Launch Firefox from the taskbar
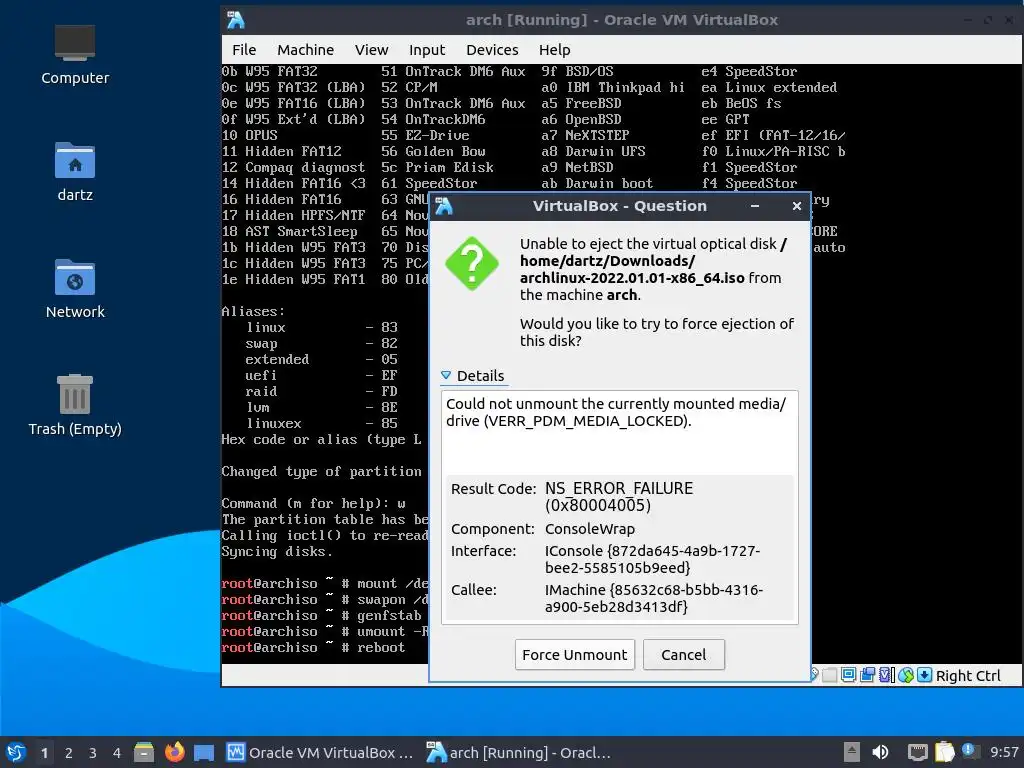Image resolution: width=1024 pixels, height=768 pixels. click(x=174, y=752)
